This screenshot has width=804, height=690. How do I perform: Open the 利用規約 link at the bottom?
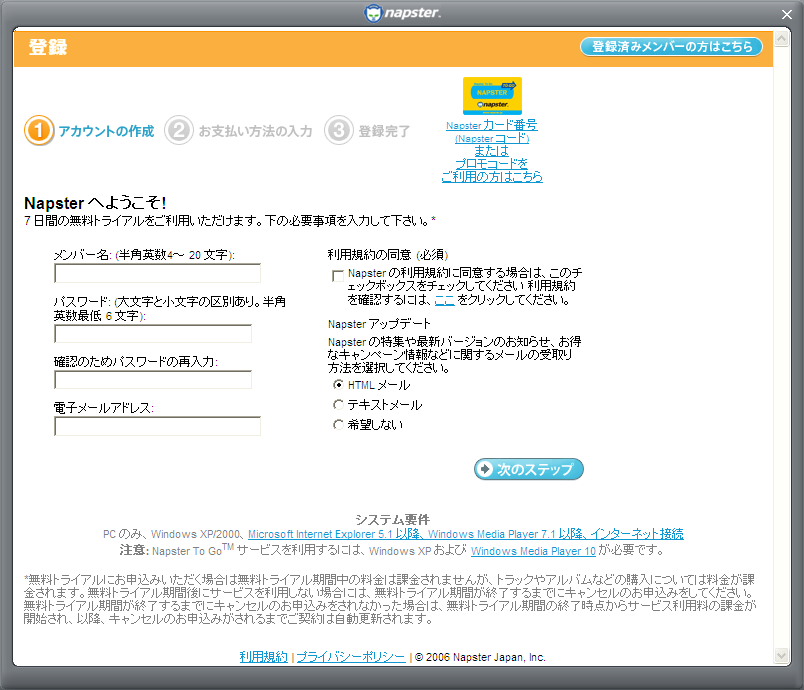pyautogui.click(x=262, y=657)
